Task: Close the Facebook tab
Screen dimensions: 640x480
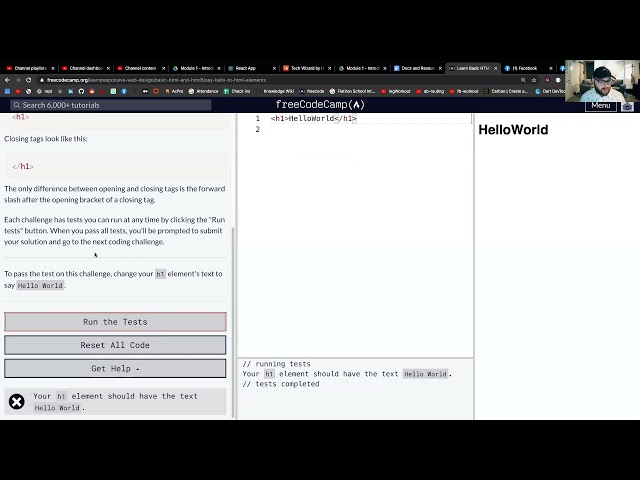Action: tap(551, 69)
